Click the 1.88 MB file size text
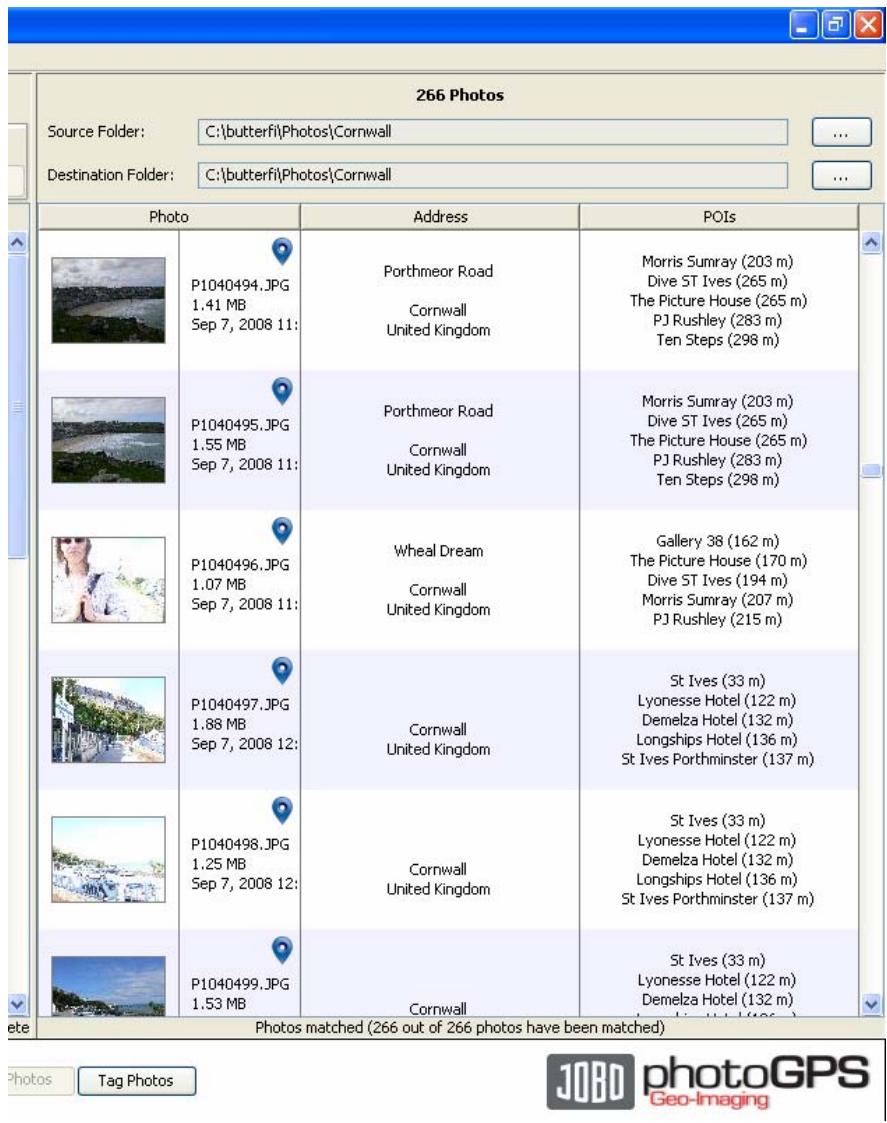 click(219, 724)
